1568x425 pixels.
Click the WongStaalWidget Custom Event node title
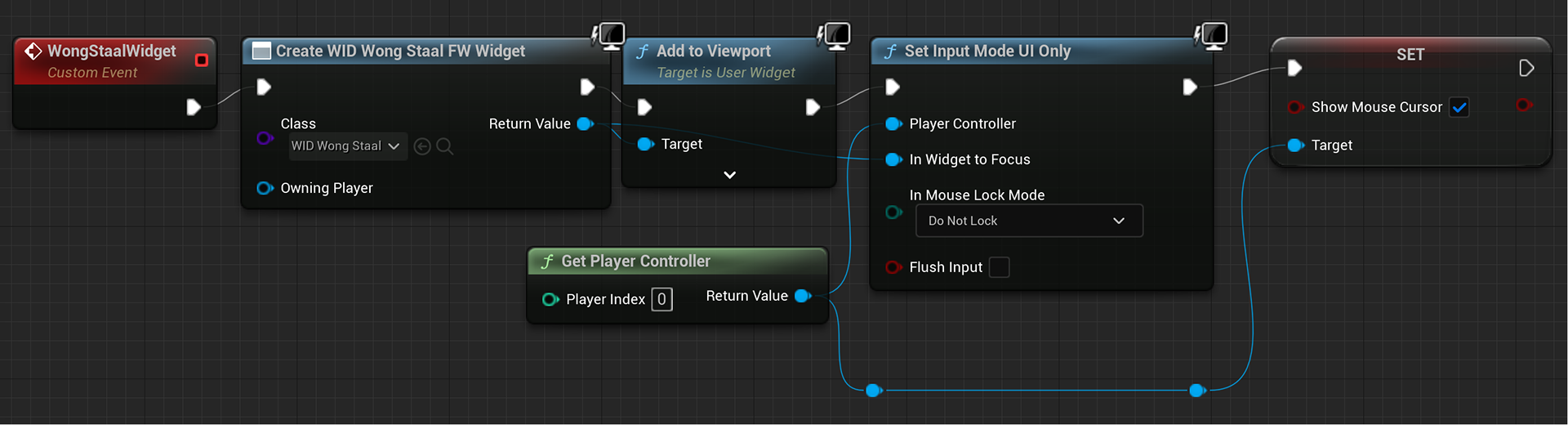click(111, 51)
